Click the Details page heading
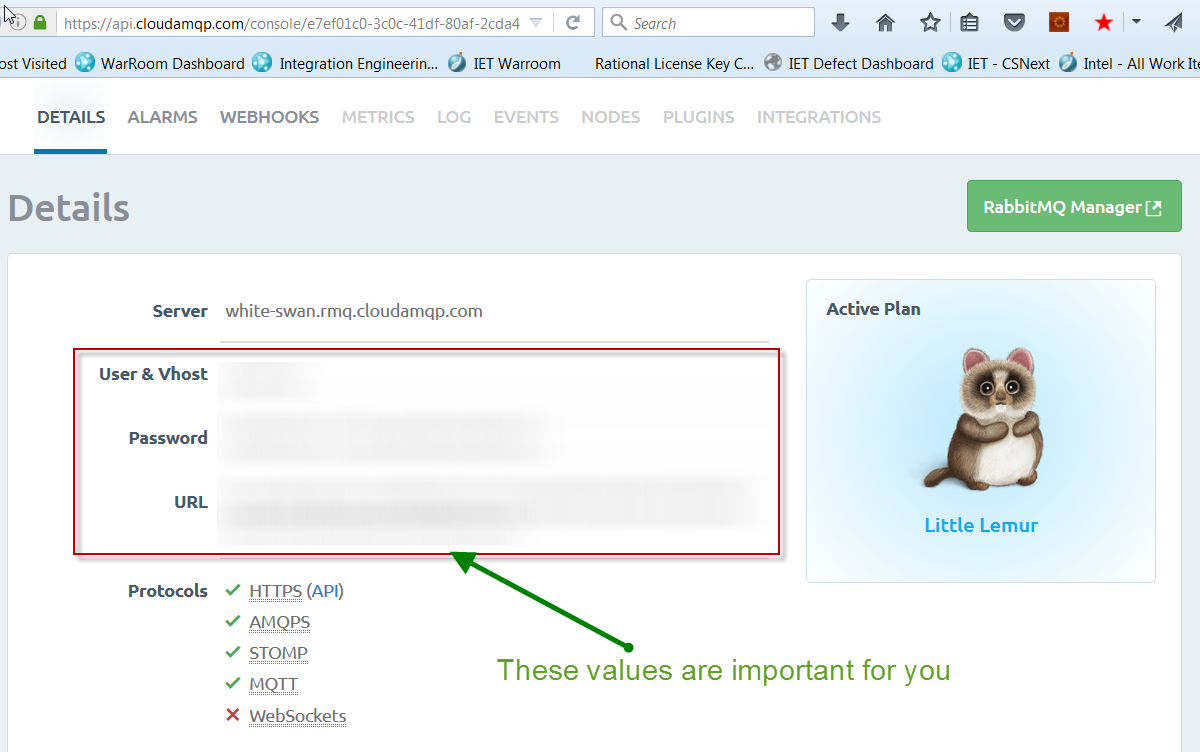 (x=69, y=207)
